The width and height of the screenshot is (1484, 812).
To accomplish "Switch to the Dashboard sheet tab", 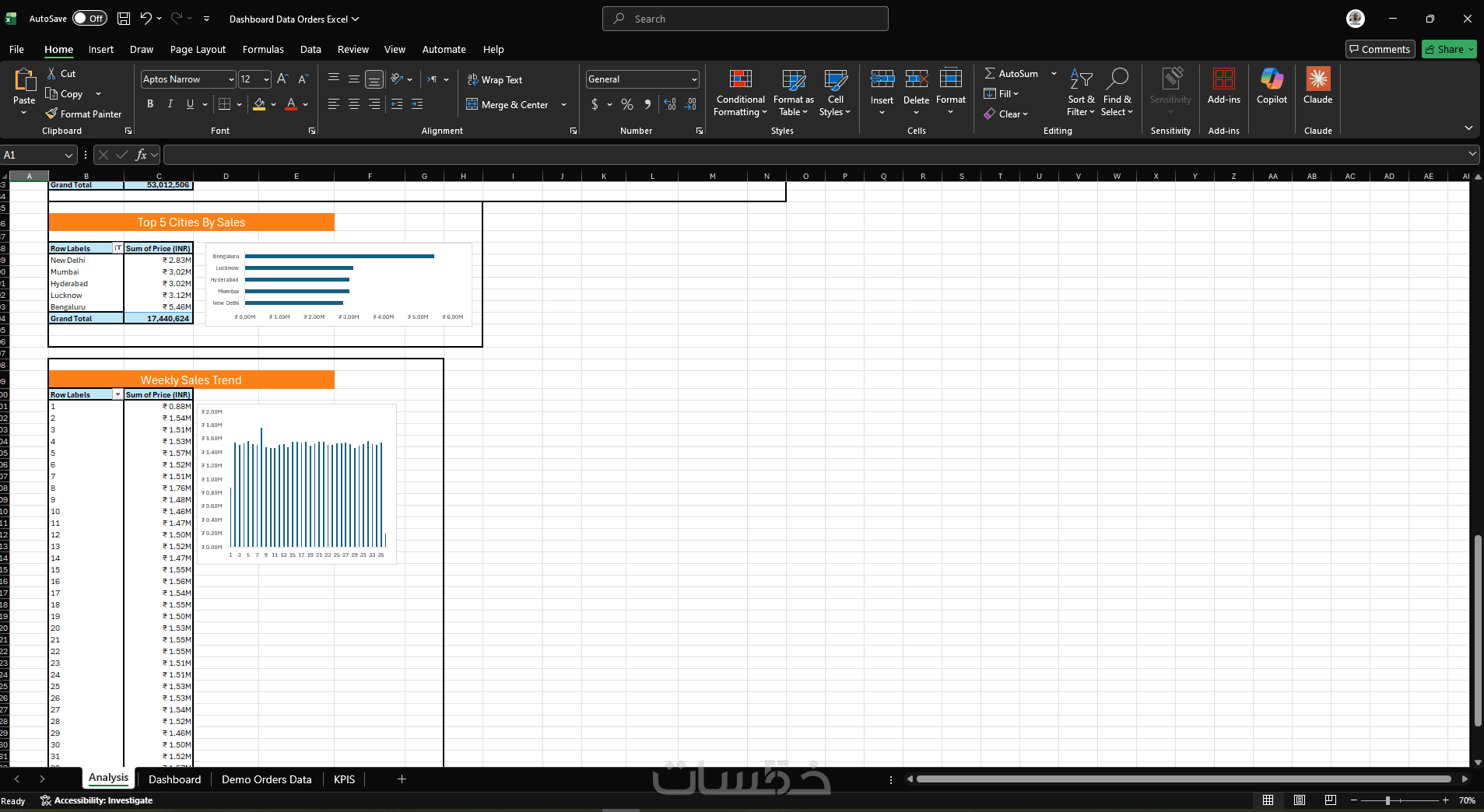I will coord(174,779).
